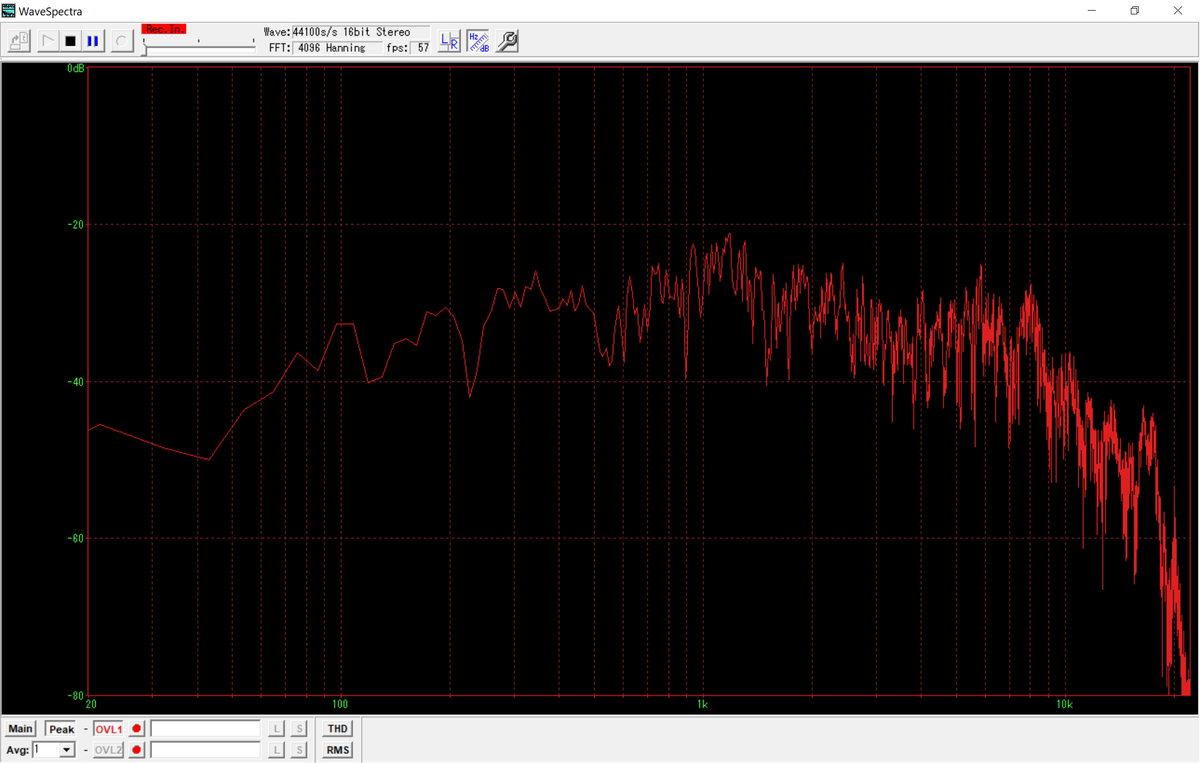1200x763 pixels.
Task: Toggle the grayed OVL2 overlay button
Action: pyautogui.click(x=108, y=749)
